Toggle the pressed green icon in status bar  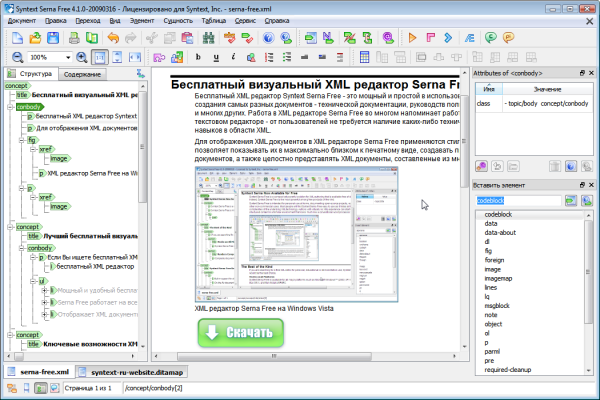[x=41, y=388]
